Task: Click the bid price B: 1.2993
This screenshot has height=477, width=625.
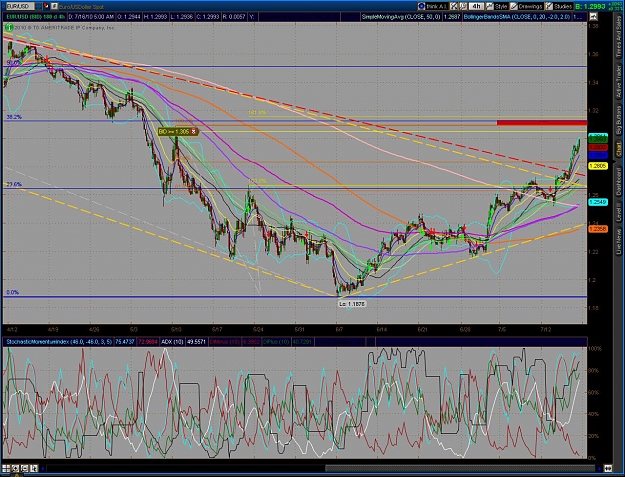Action: pyautogui.click(x=591, y=6)
